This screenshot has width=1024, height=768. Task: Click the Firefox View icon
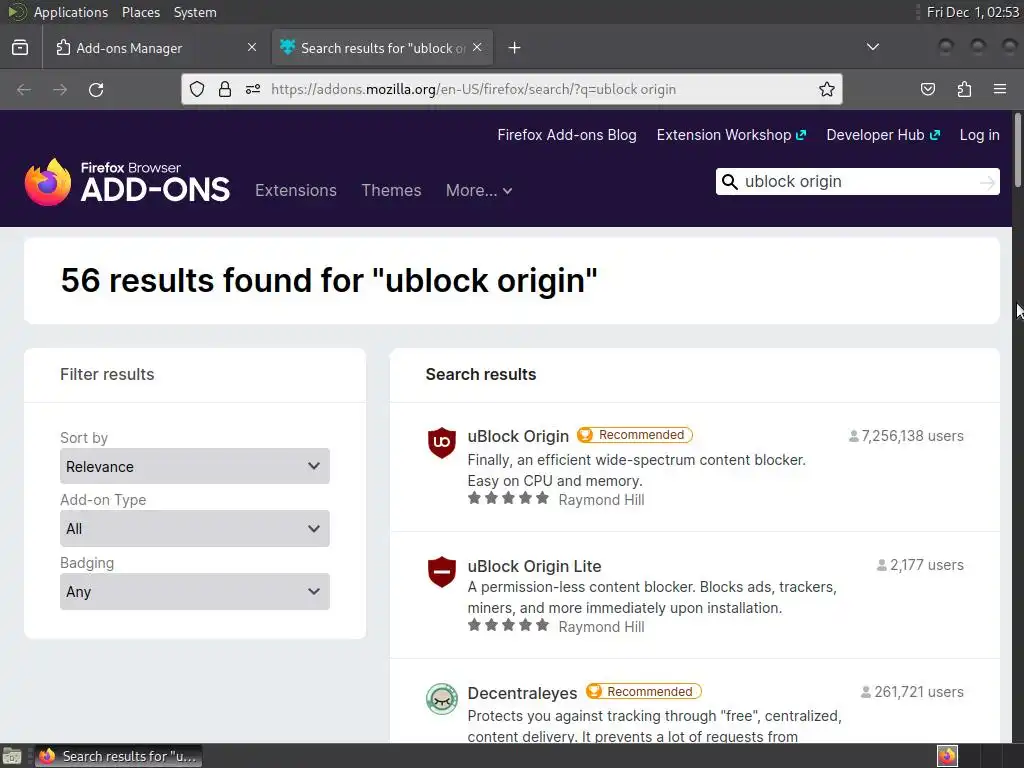click(20, 48)
